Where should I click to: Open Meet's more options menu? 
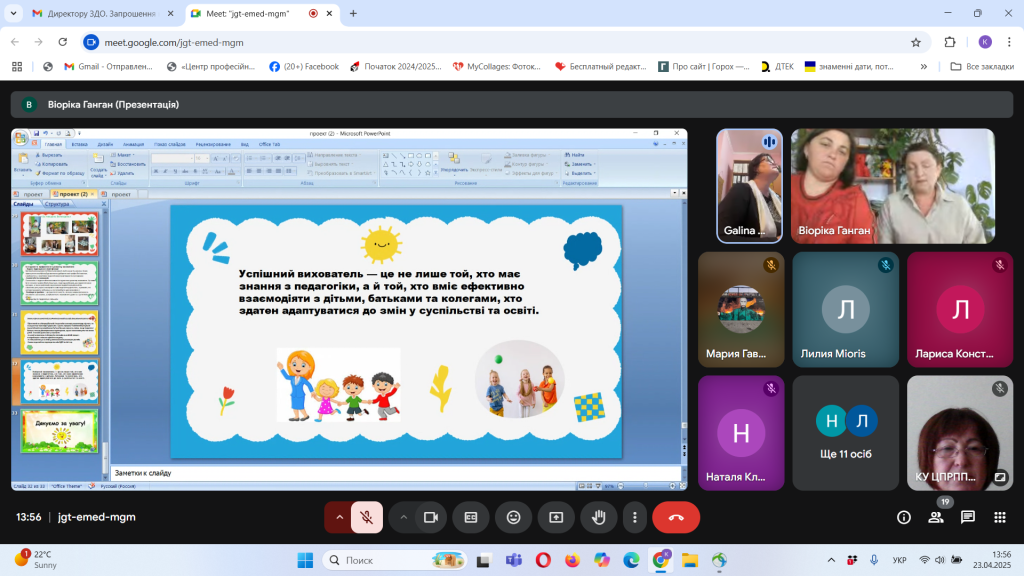point(634,517)
